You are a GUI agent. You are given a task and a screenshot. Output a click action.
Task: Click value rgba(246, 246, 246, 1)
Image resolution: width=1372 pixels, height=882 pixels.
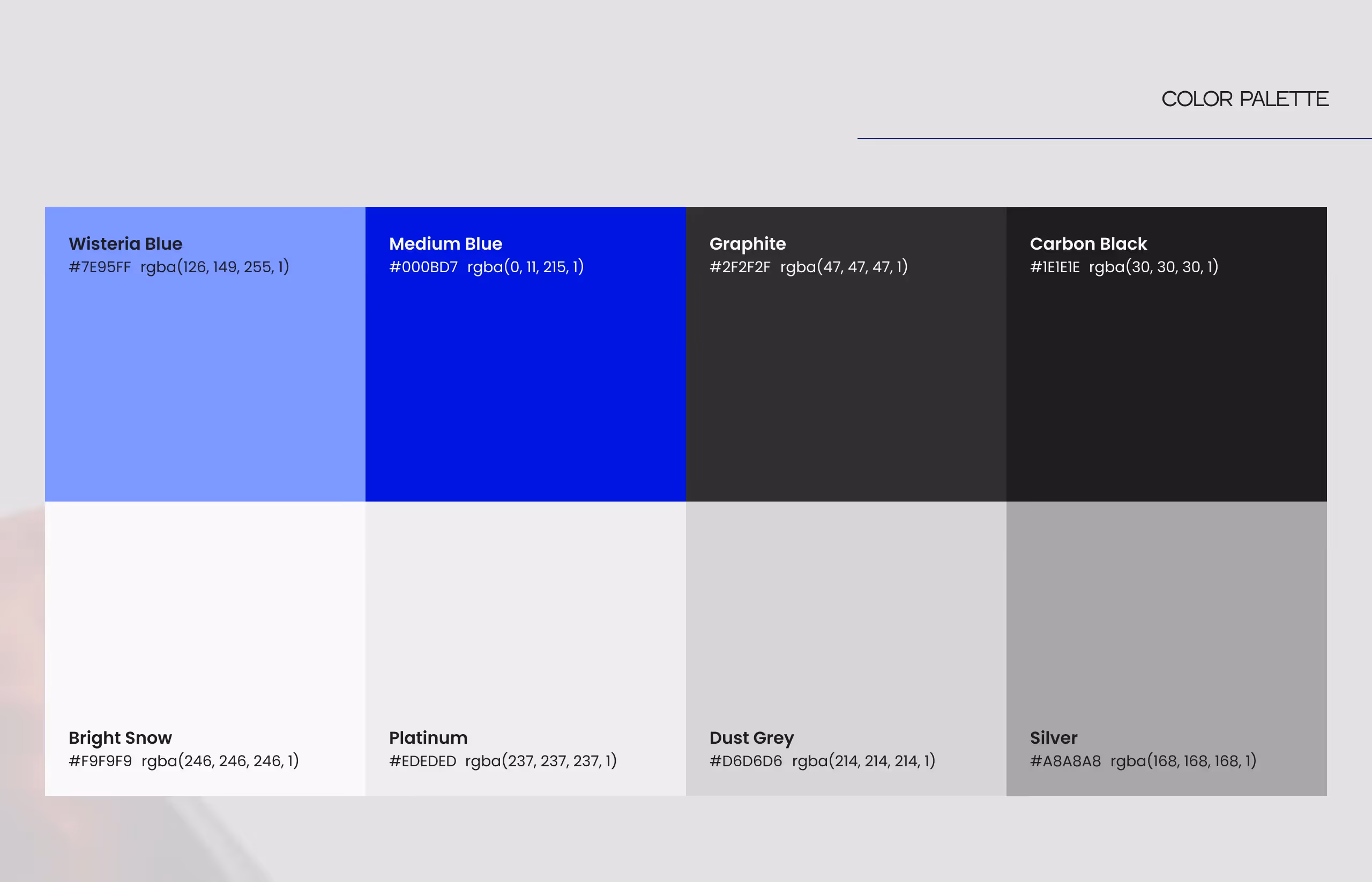[221, 762]
